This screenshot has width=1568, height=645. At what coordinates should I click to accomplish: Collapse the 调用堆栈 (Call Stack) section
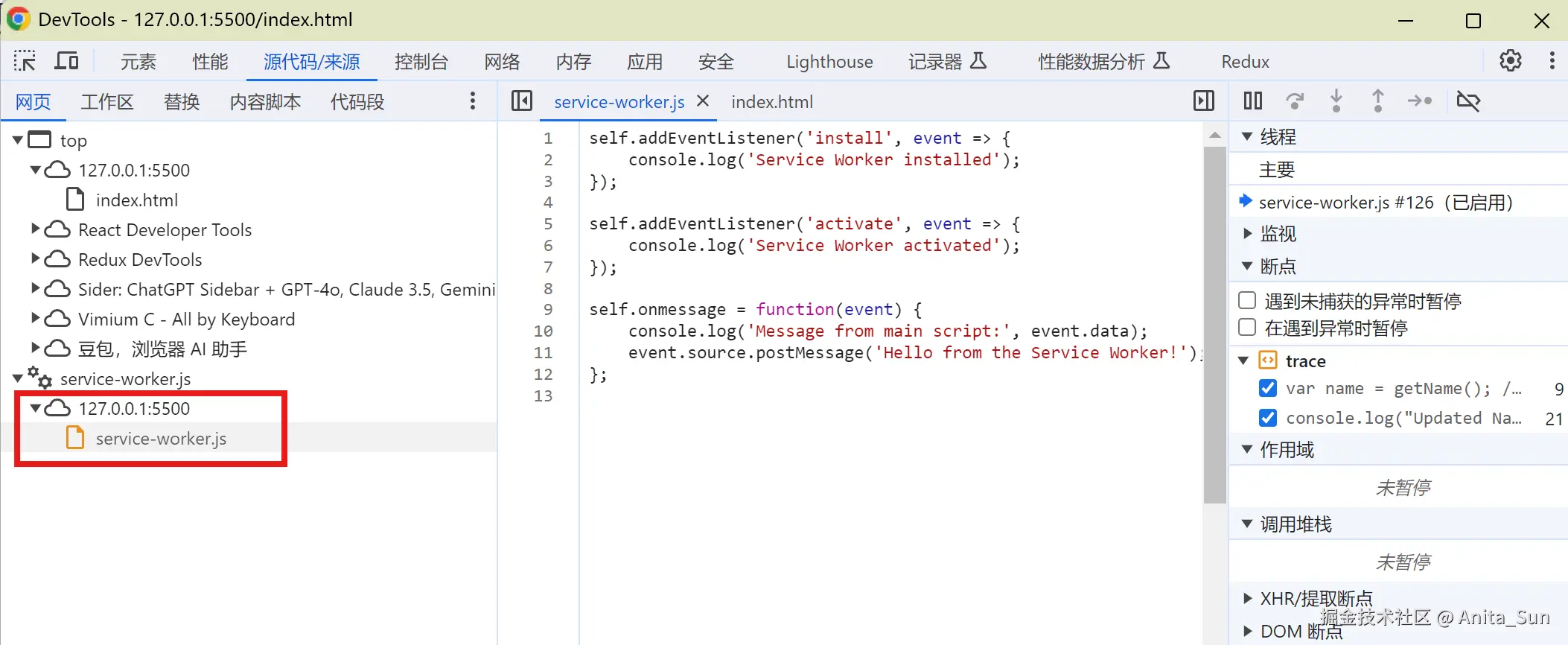(1247, 524)
